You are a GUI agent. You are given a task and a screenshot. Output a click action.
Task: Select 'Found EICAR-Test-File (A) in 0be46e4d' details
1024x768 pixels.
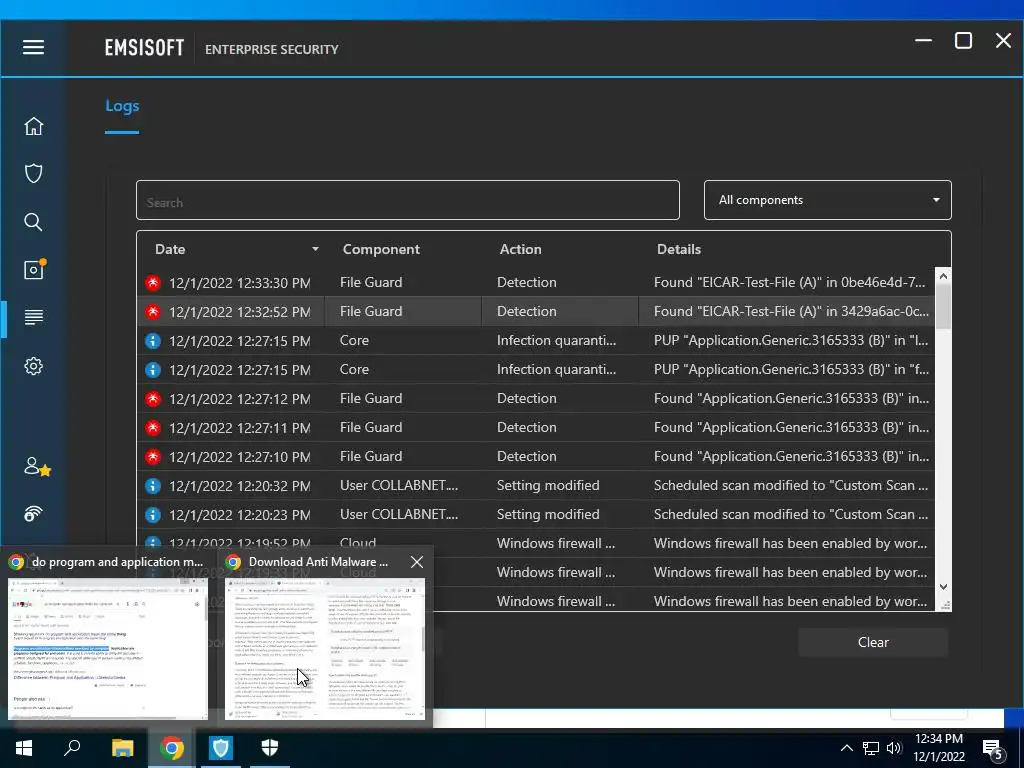pos(790,282)
